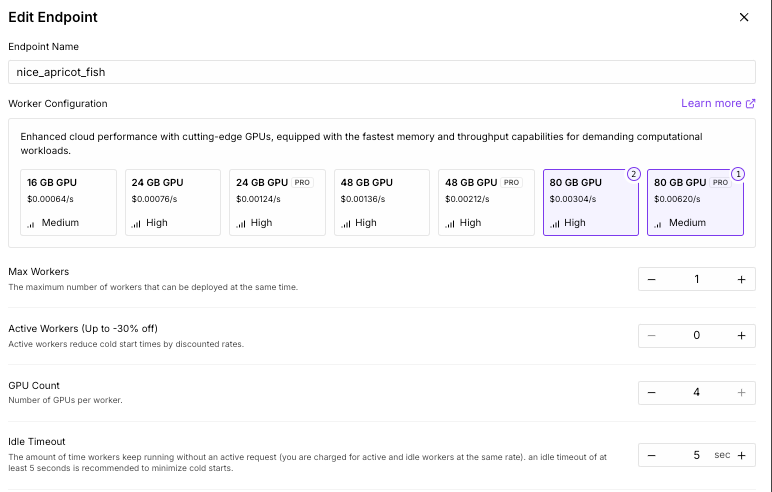Click priority badge 2 on 80 GB GPU

pyautogui.click(x=633, y=173)
